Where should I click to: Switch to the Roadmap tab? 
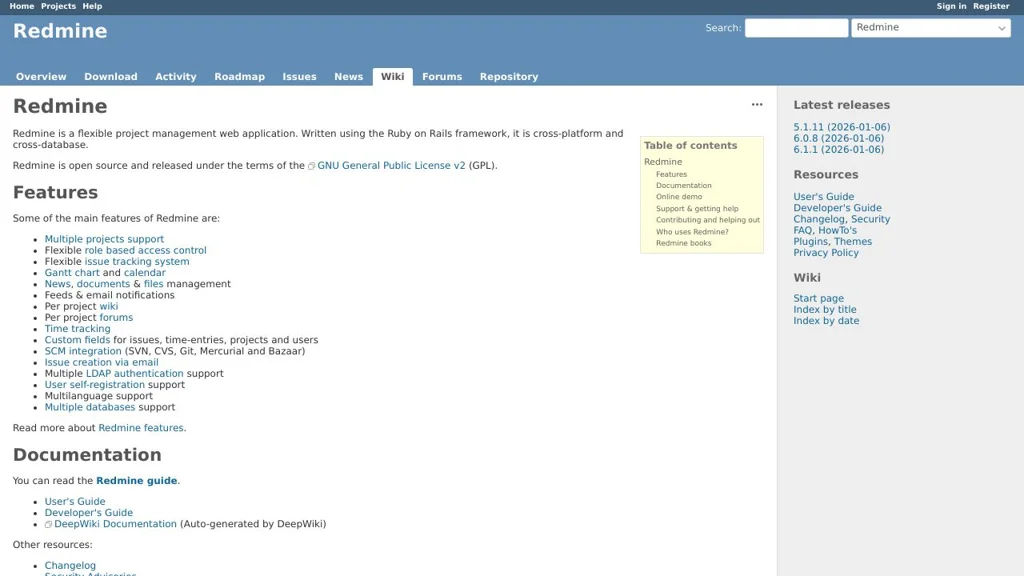[240, 76]
